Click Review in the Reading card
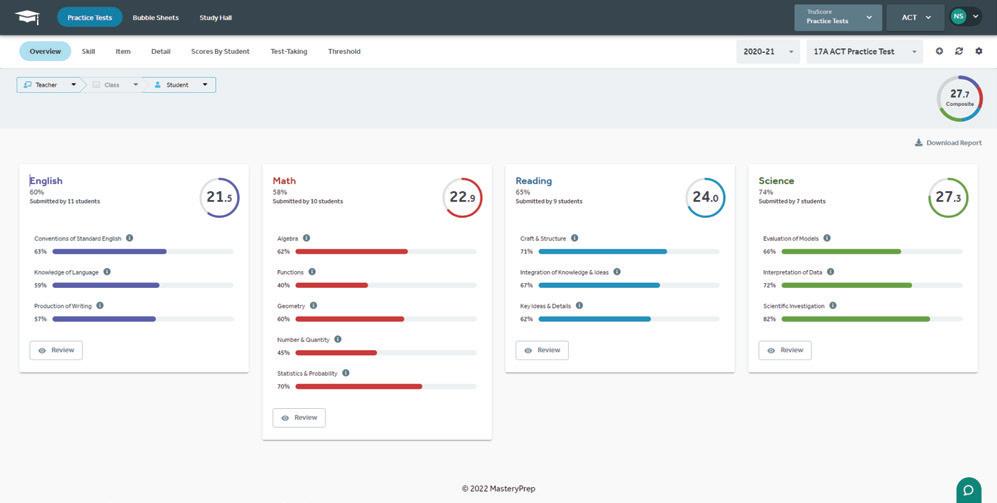Screen dimensions: 997x503 click(542, 350)
